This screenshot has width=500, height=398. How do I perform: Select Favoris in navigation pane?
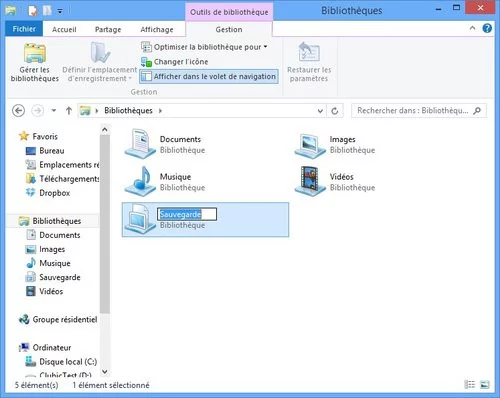click(45, 136)
